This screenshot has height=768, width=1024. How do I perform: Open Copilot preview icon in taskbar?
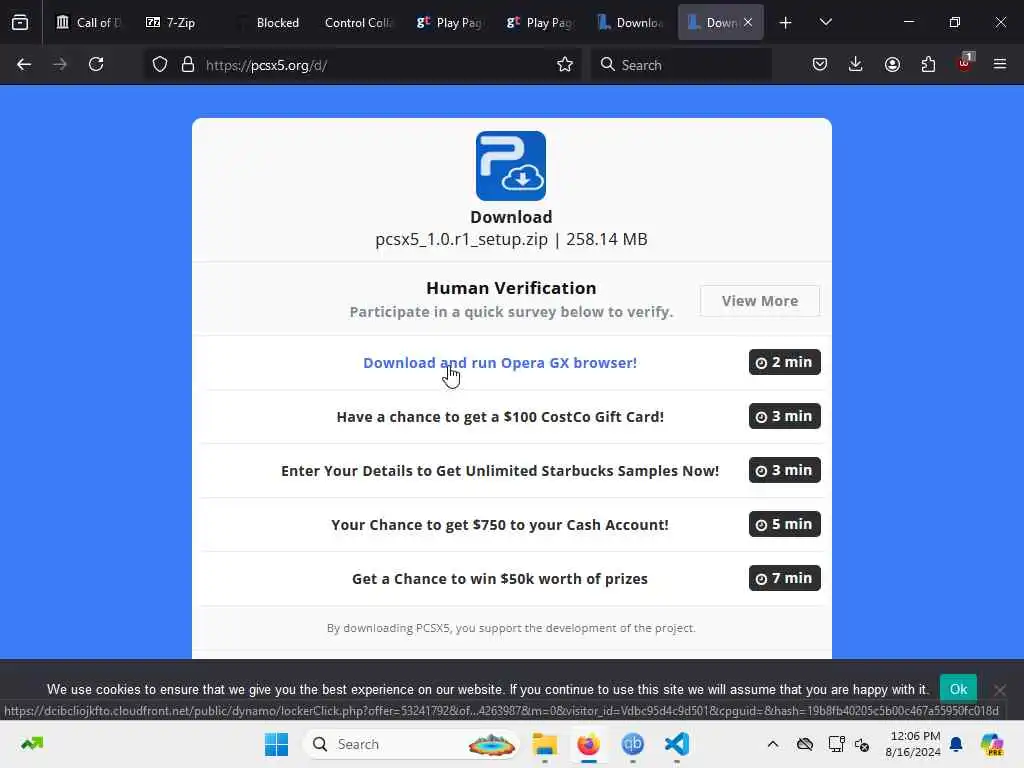point(992,744)
